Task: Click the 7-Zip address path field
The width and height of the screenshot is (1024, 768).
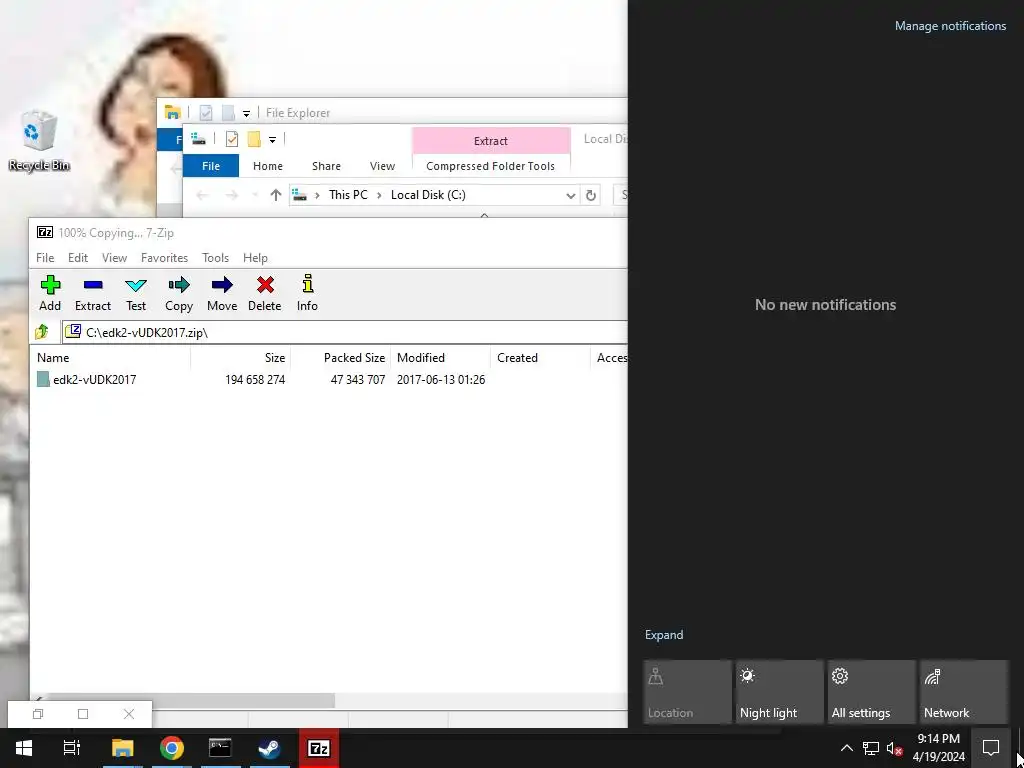Action: [x=345, y=332]
